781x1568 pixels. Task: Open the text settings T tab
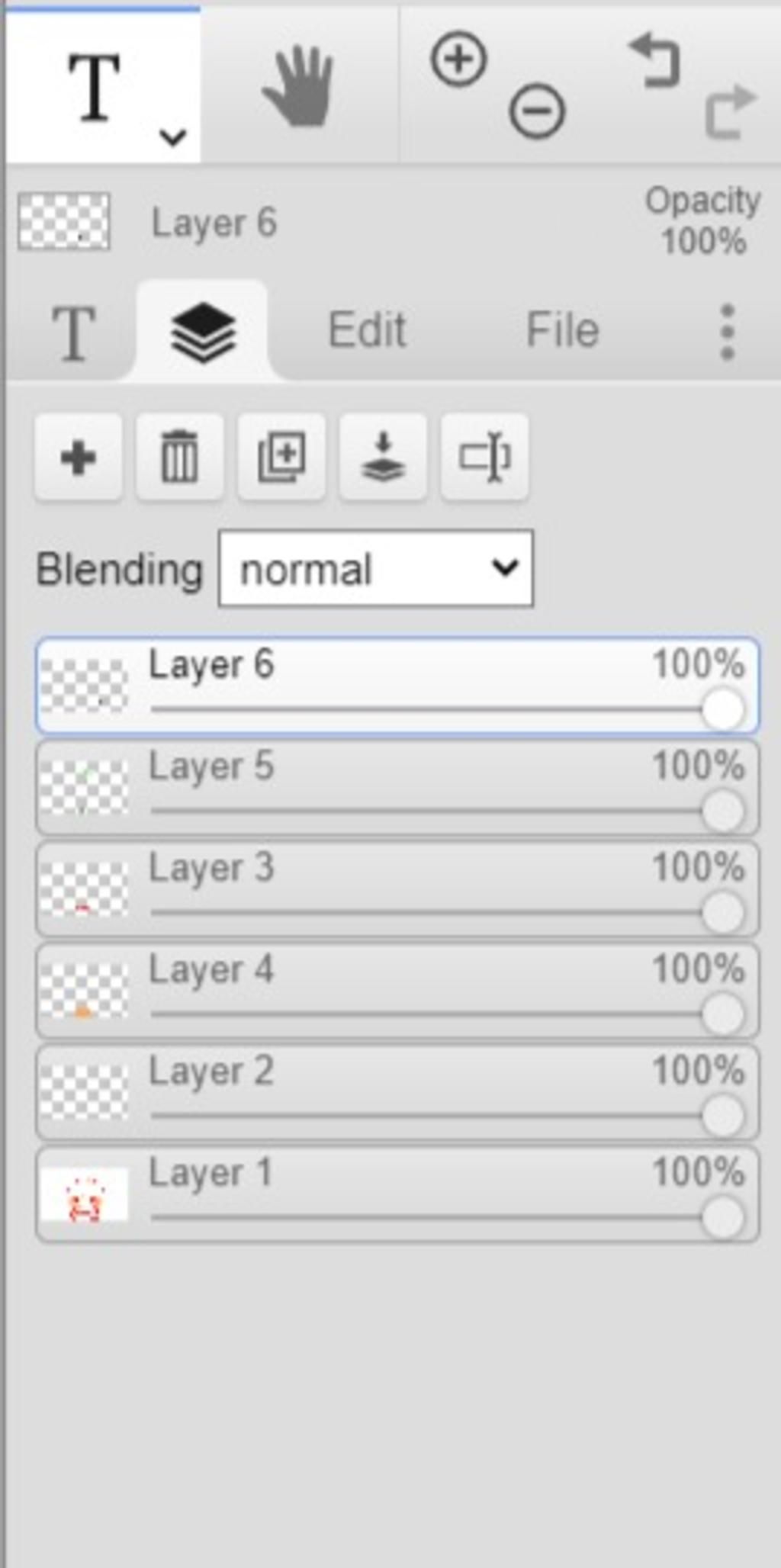[x=74, y=333]
